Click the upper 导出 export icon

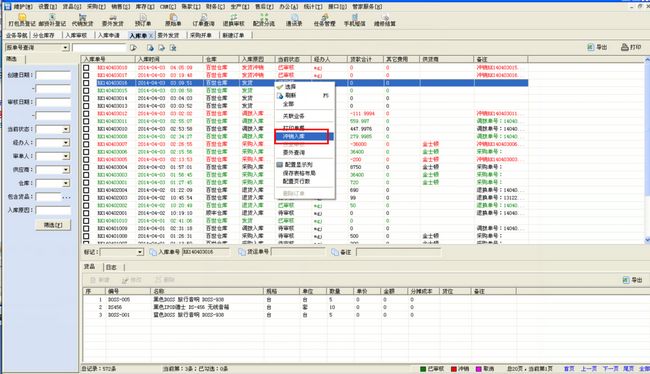[591, 47]
